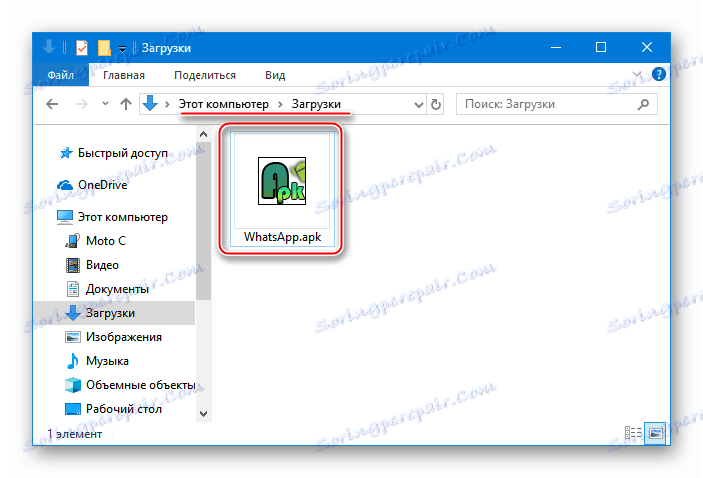The width and height of the screenshot is (703, 478).
Task: Click the Рабочий стол desktop icon
Action: coord(73,409)
